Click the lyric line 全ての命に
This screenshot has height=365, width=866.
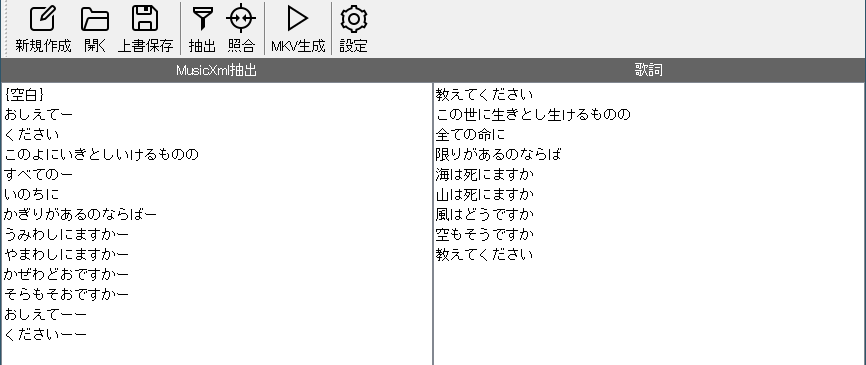470,135
